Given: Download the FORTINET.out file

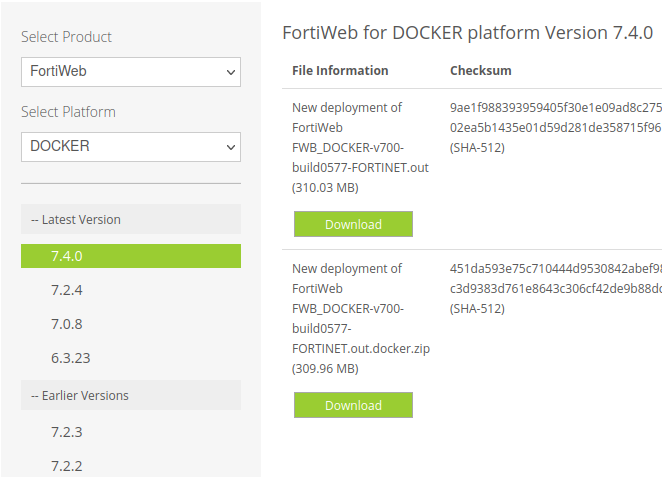Looking at the screenshot, I should pos(353,224).
